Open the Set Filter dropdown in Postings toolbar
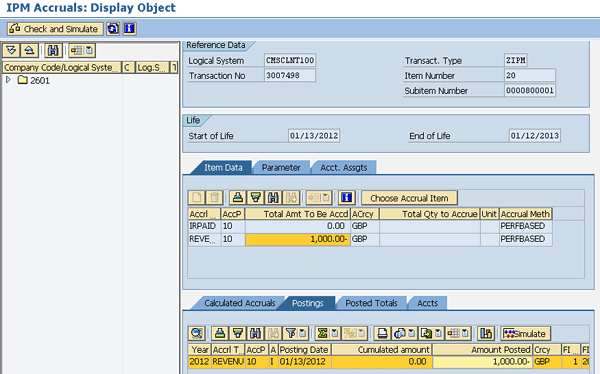 (x=296, y=333)
